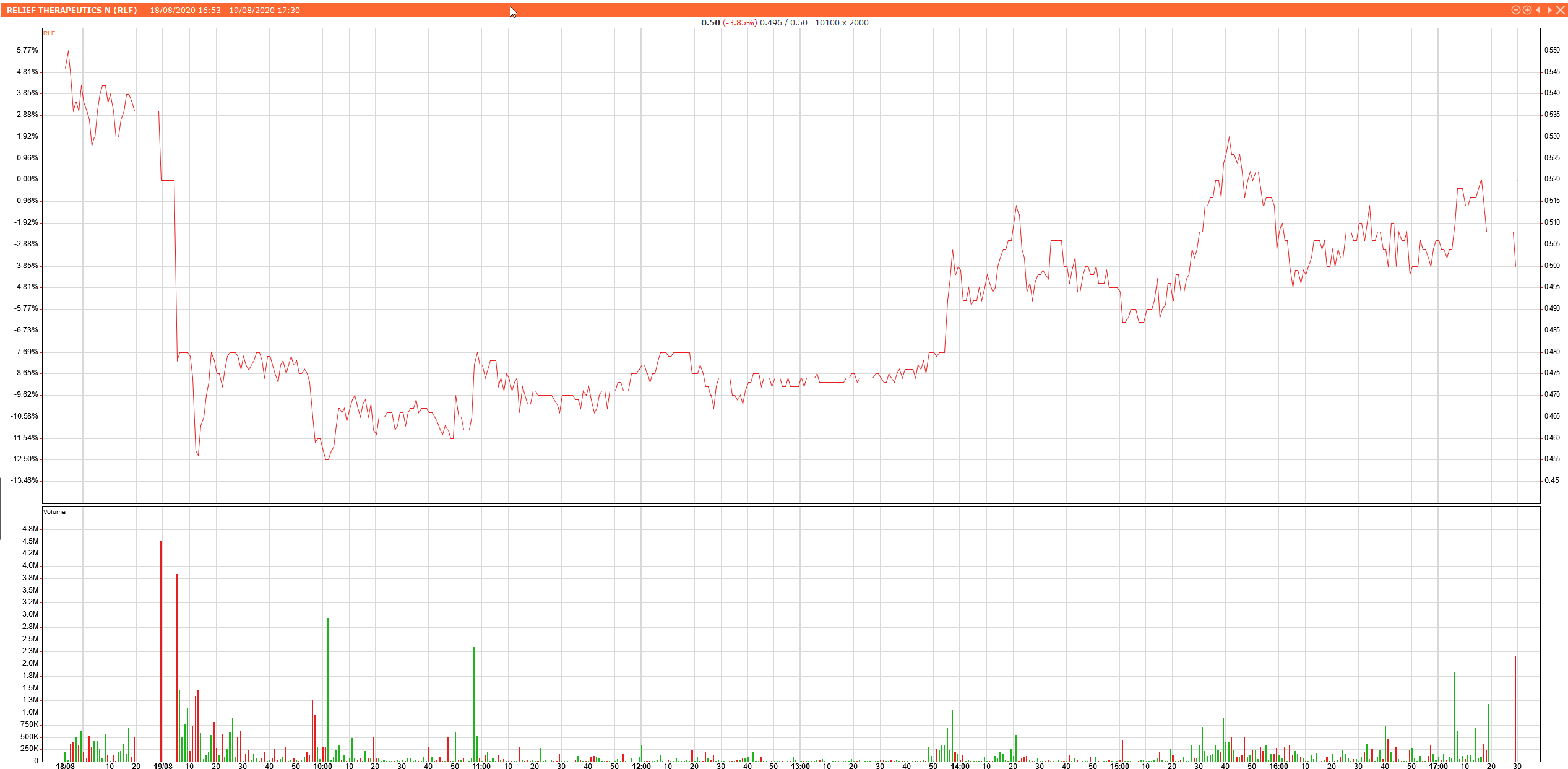Click the 14:00 time axis marker
The width and height of the screenshot is (1568, 769).
point(960,766)
